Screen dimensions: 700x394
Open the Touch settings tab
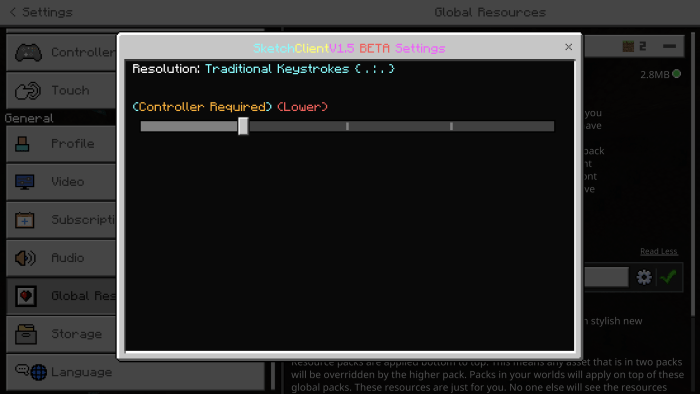pos(61,91)
